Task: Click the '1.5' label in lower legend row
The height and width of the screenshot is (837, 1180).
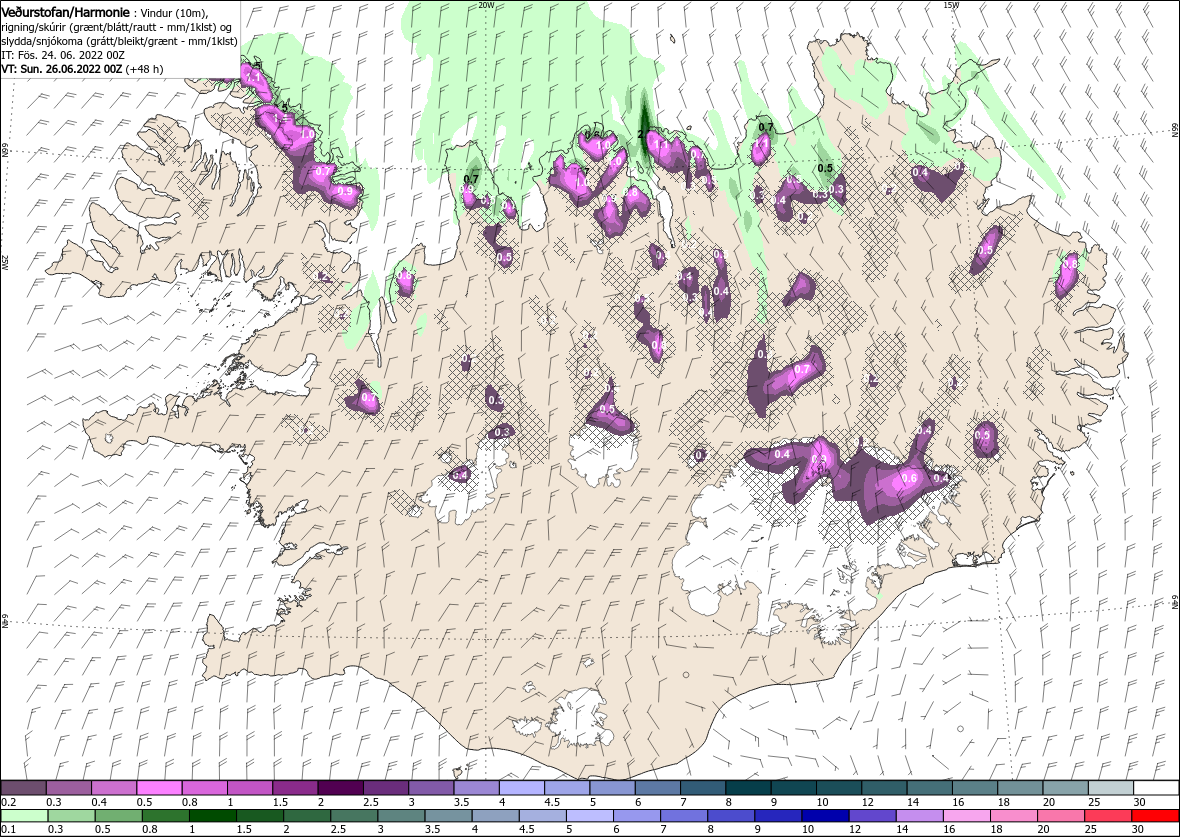Action: coord(243,829)
